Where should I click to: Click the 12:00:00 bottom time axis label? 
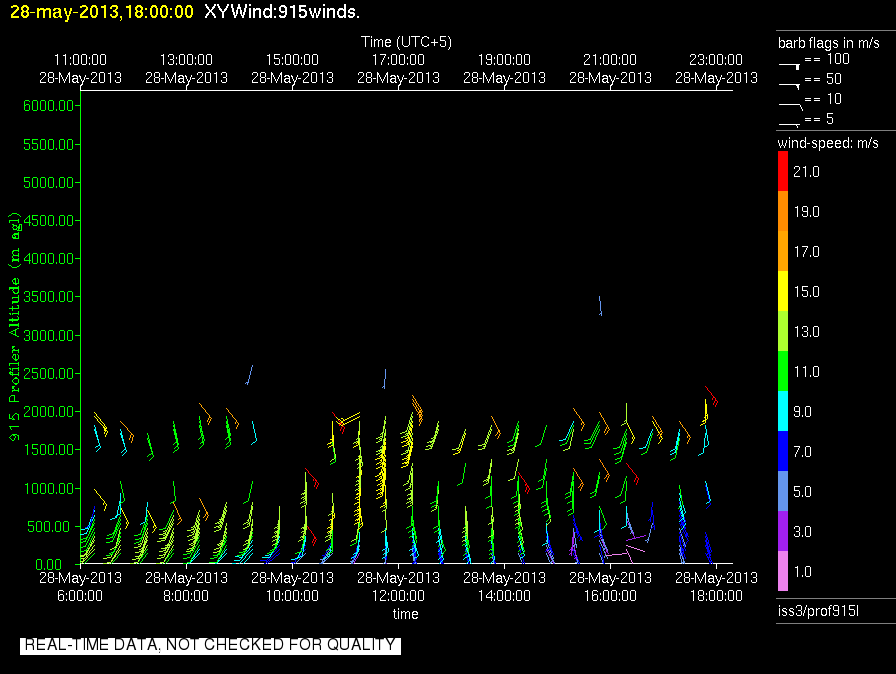click(398, 596)
